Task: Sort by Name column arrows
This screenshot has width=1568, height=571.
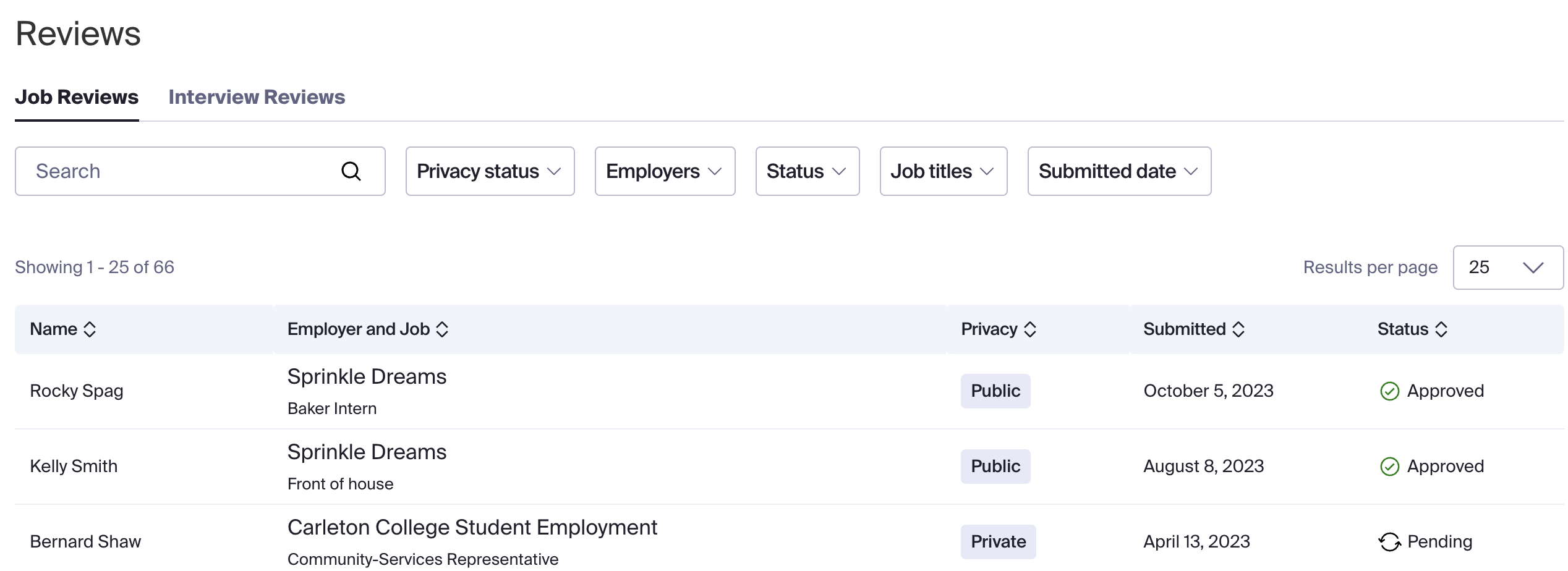Action: click(90, 329)
